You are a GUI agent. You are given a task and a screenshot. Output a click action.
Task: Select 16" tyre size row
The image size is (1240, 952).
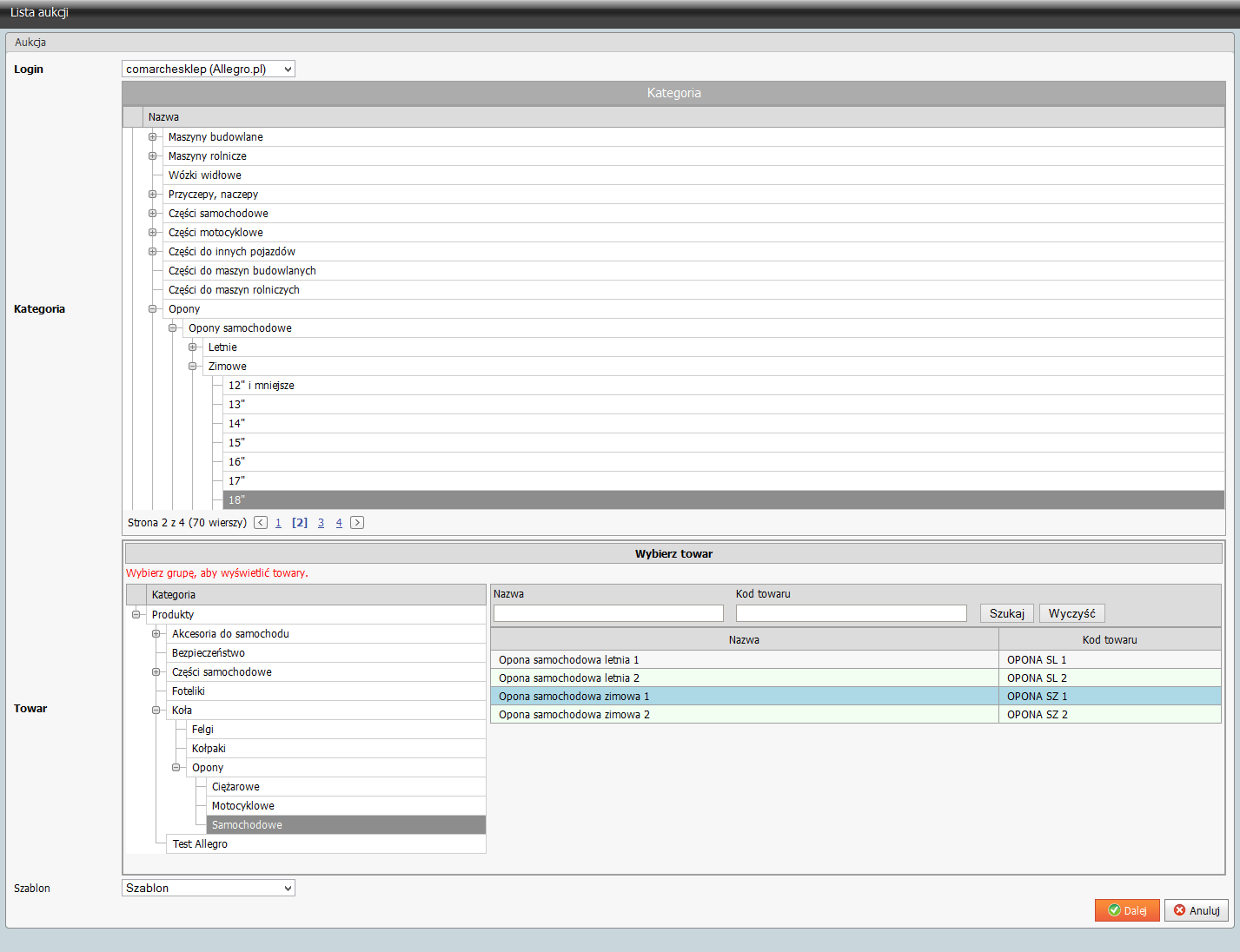[x=724, y=461]
